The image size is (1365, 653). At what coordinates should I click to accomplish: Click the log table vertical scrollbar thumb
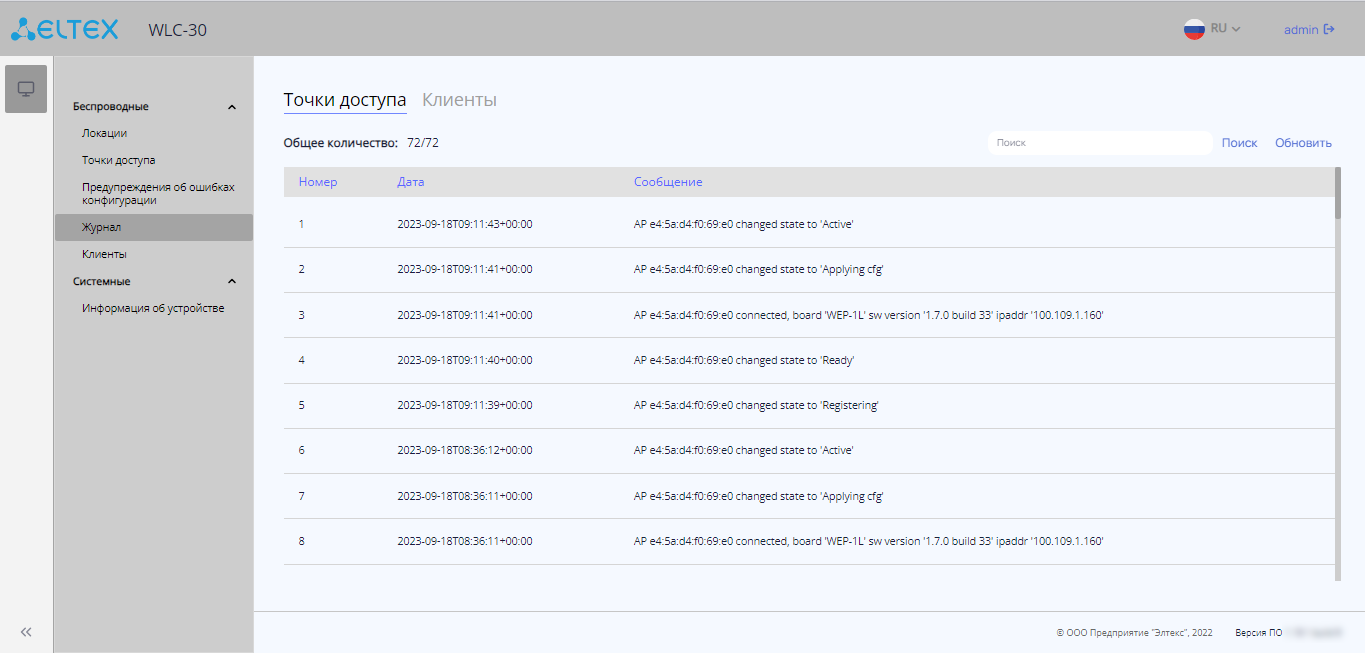[1338, 192]
